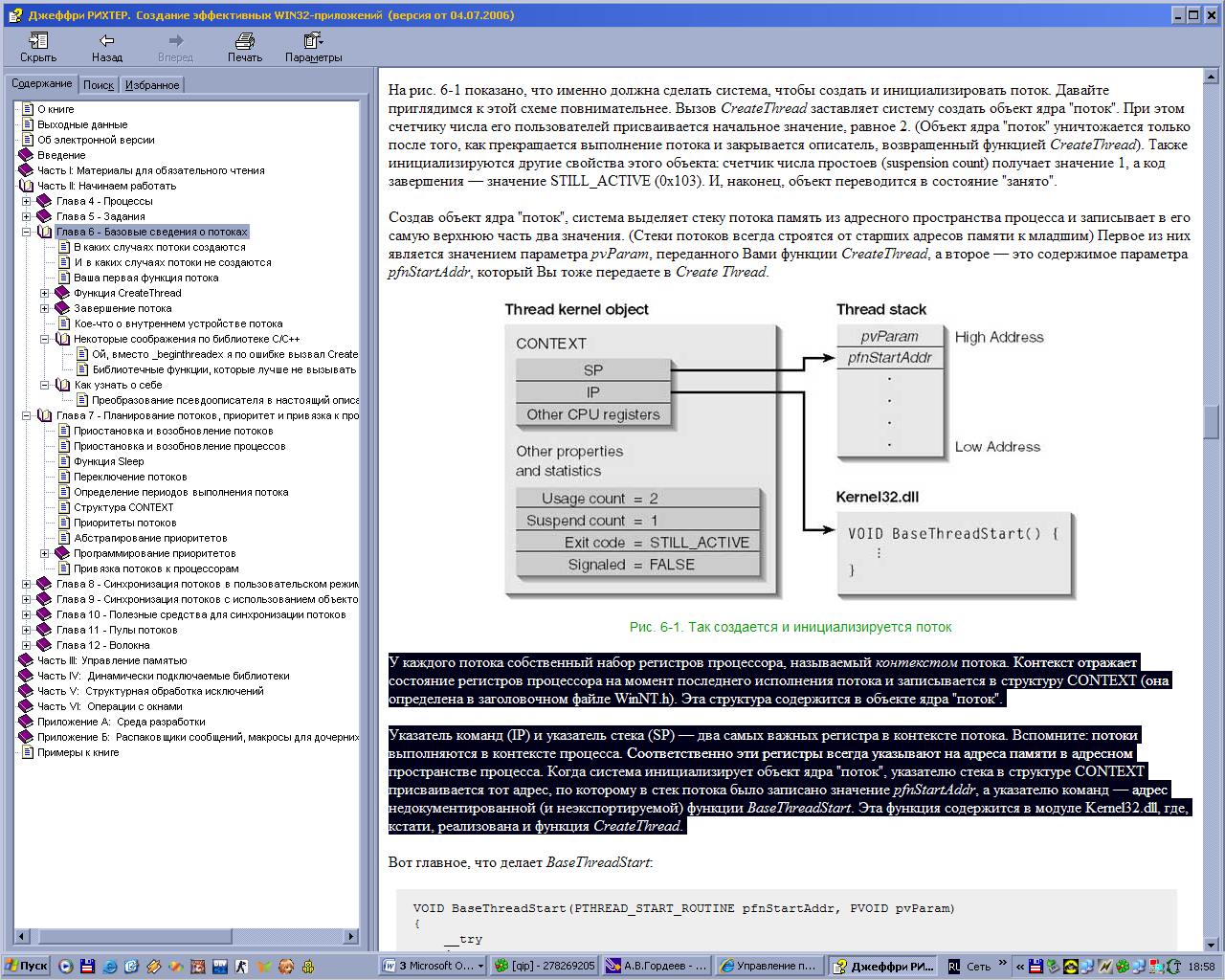Collapse Некоторые соображения по библиотеке C/C++
Image resolution: width=1225 pixels, height=980 pixels.
point(45,339)
